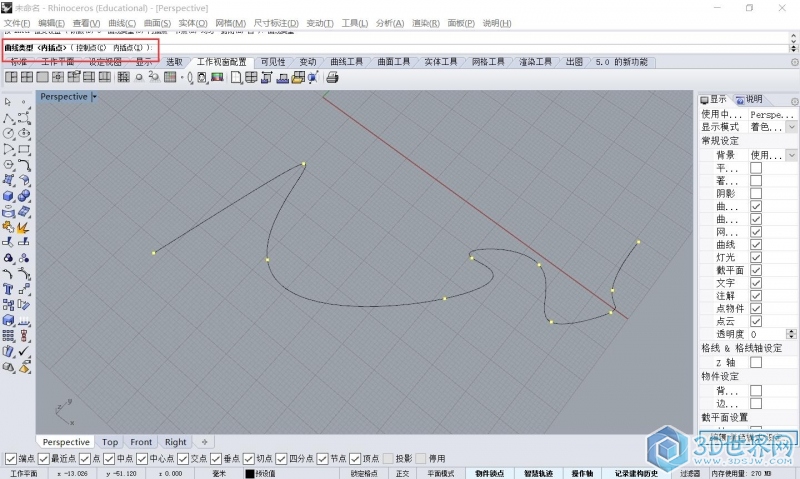Switch to Front viewport tab
Screen dimensions: 800x479
click(141, 442)
